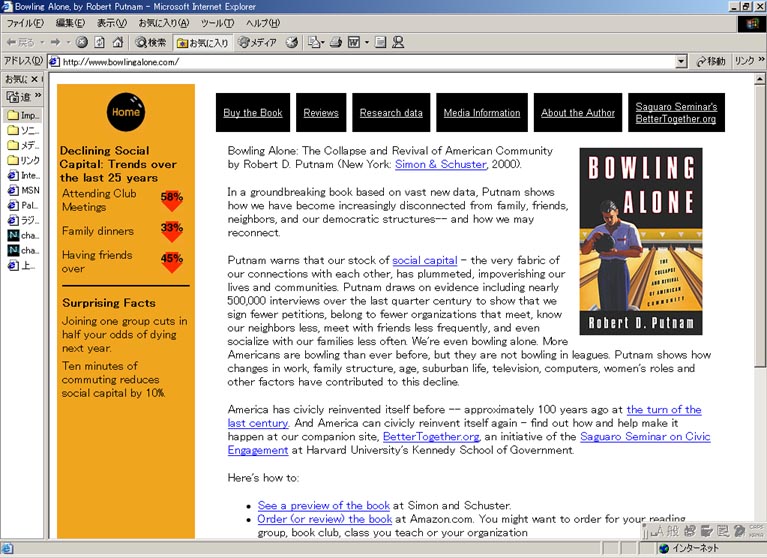767x558 pixels.
Task: Click the Go (移動) button
Action: click(x=710, y=62)
